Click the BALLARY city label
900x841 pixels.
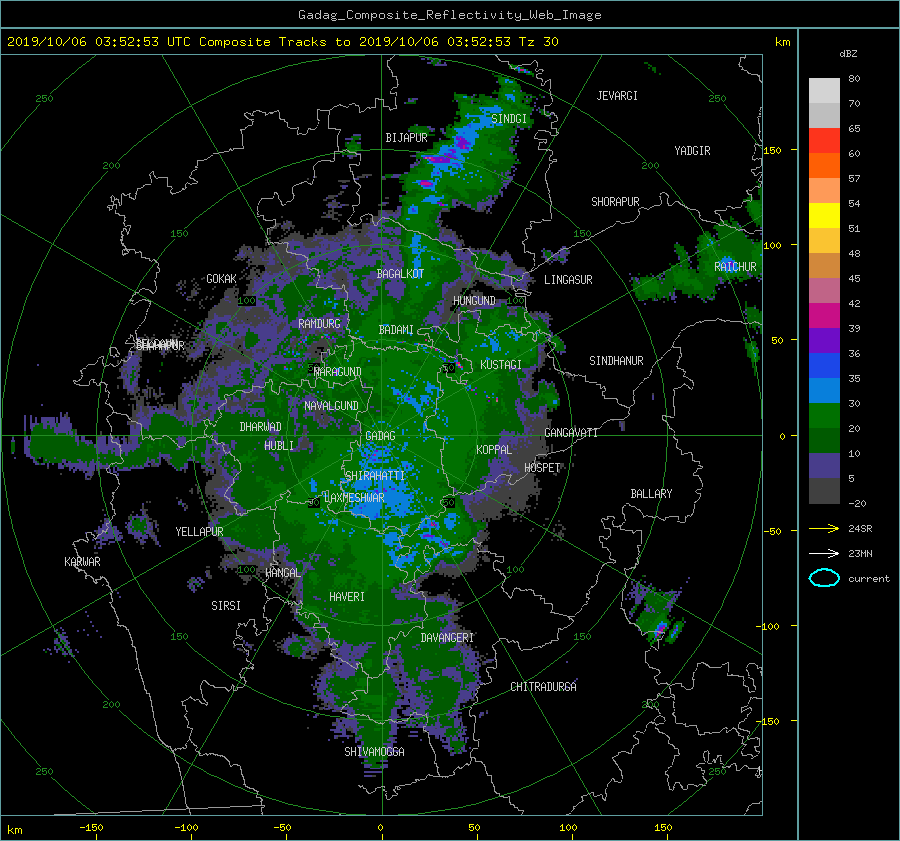(x=651, y=494)
